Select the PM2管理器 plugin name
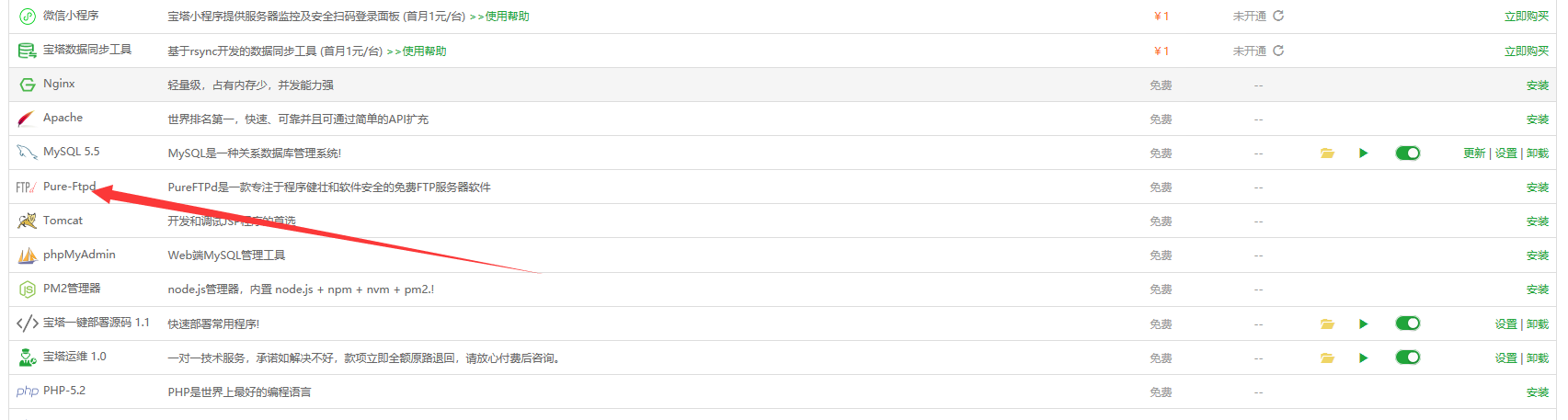Screen dimensions: 1568x420 coord(72,289)
